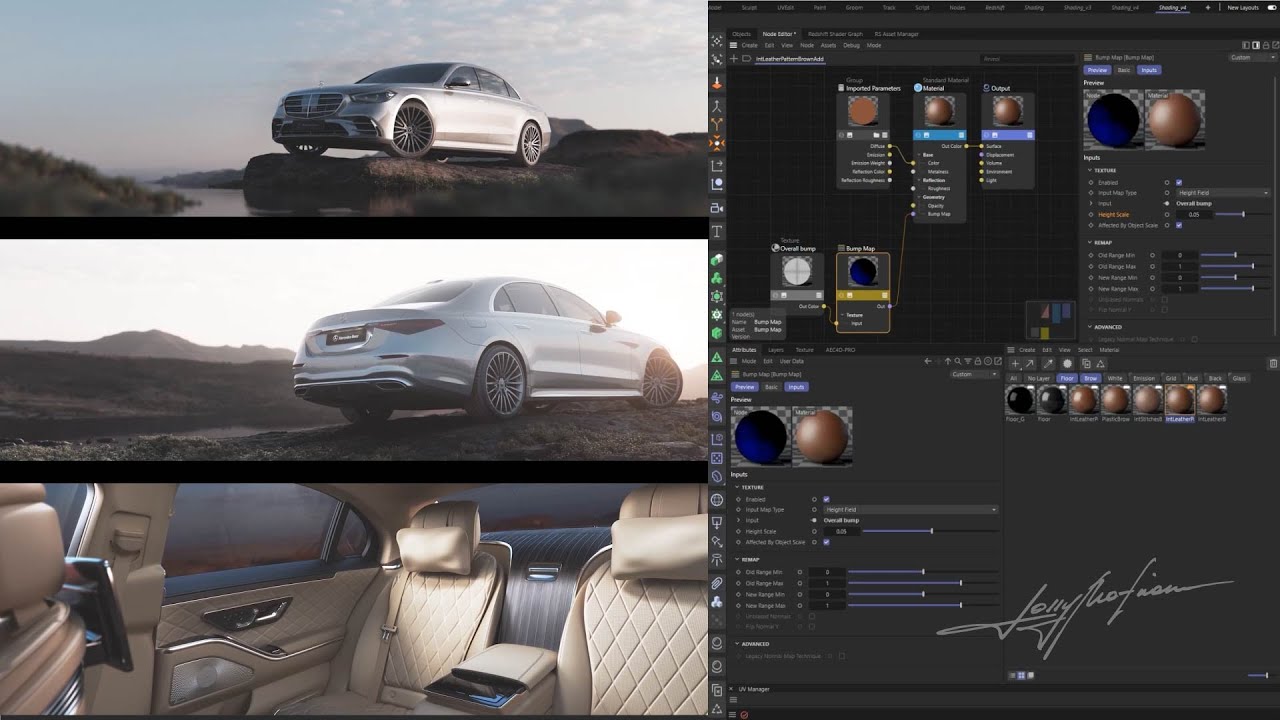The height and width of the screenshot is (720, 1280).
Task: Toggle Affected By Object Scale in lower panel
Action: [x=826, y=542]
